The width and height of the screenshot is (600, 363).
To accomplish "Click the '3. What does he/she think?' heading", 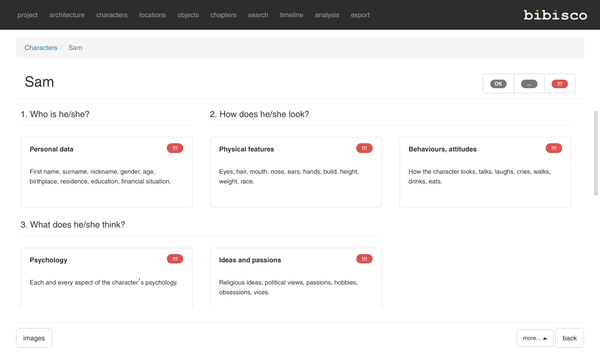I will [73, 225].
